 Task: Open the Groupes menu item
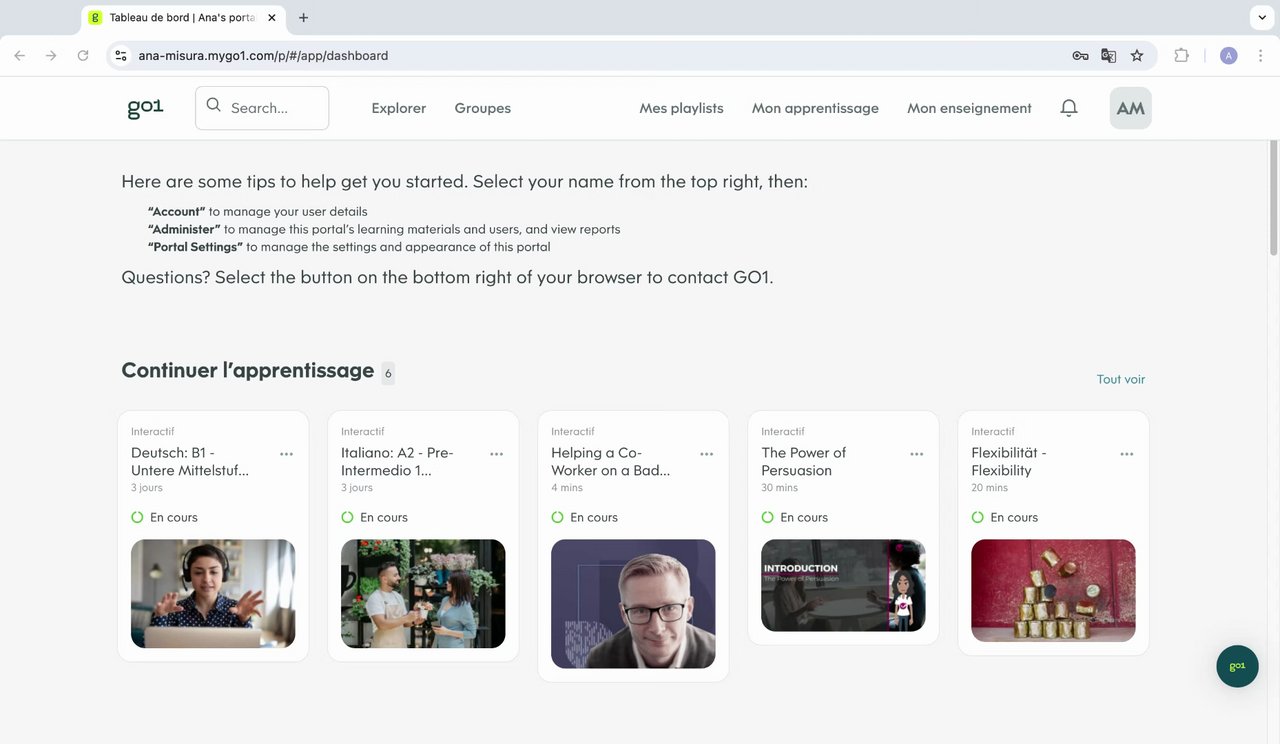483,108
